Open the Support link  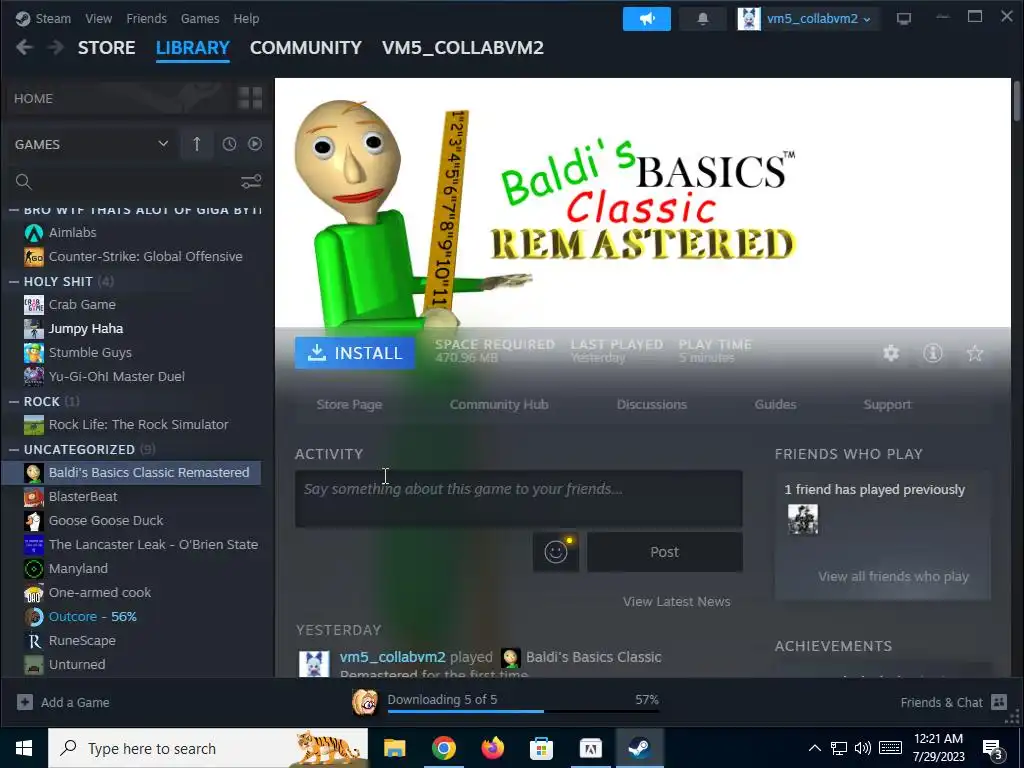point(887,405)
